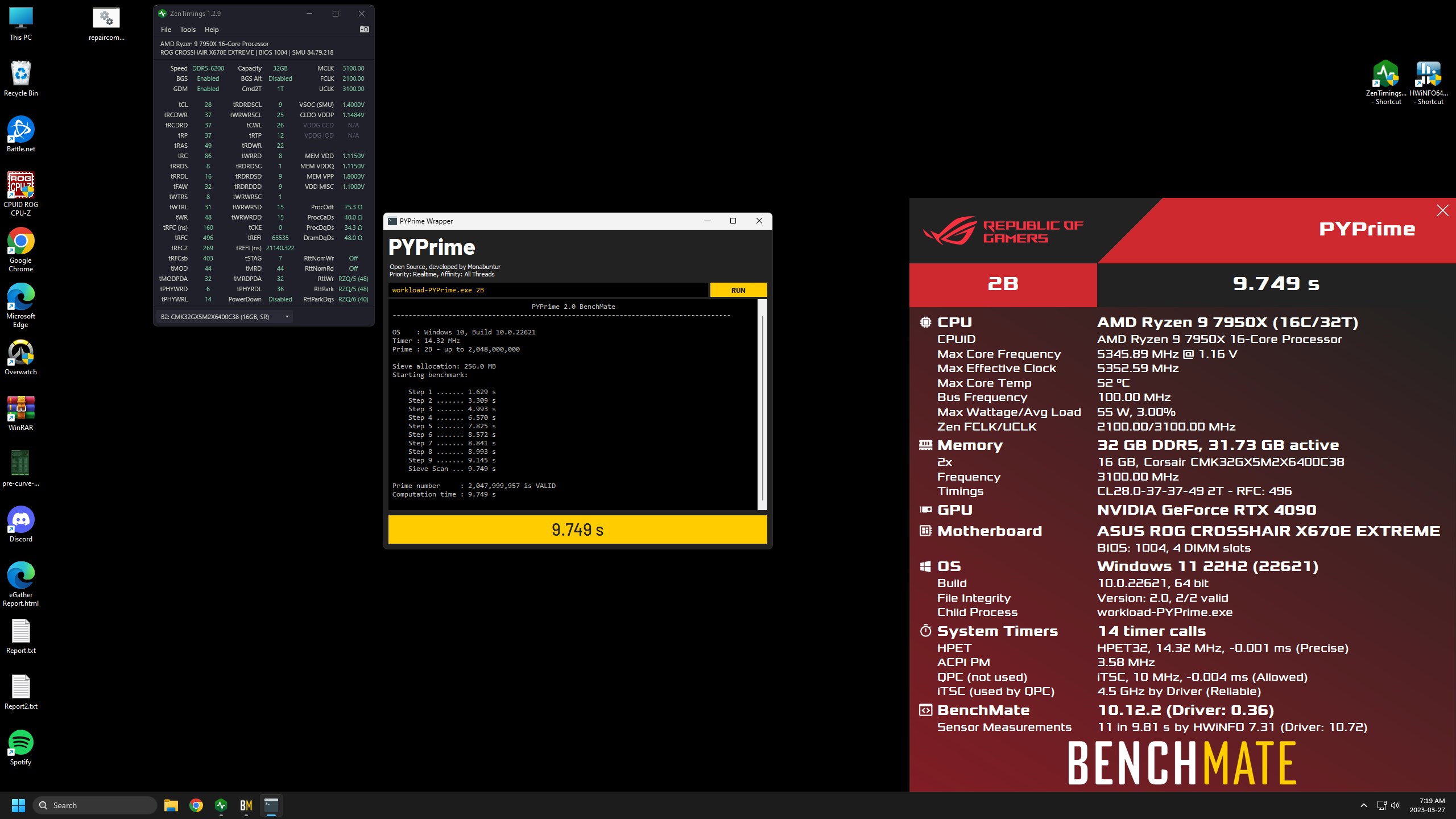Viewport: 1456px width, 819px height.
Task: Click the PYPrime Wrapper title bar icon
Action: [392, 221]
